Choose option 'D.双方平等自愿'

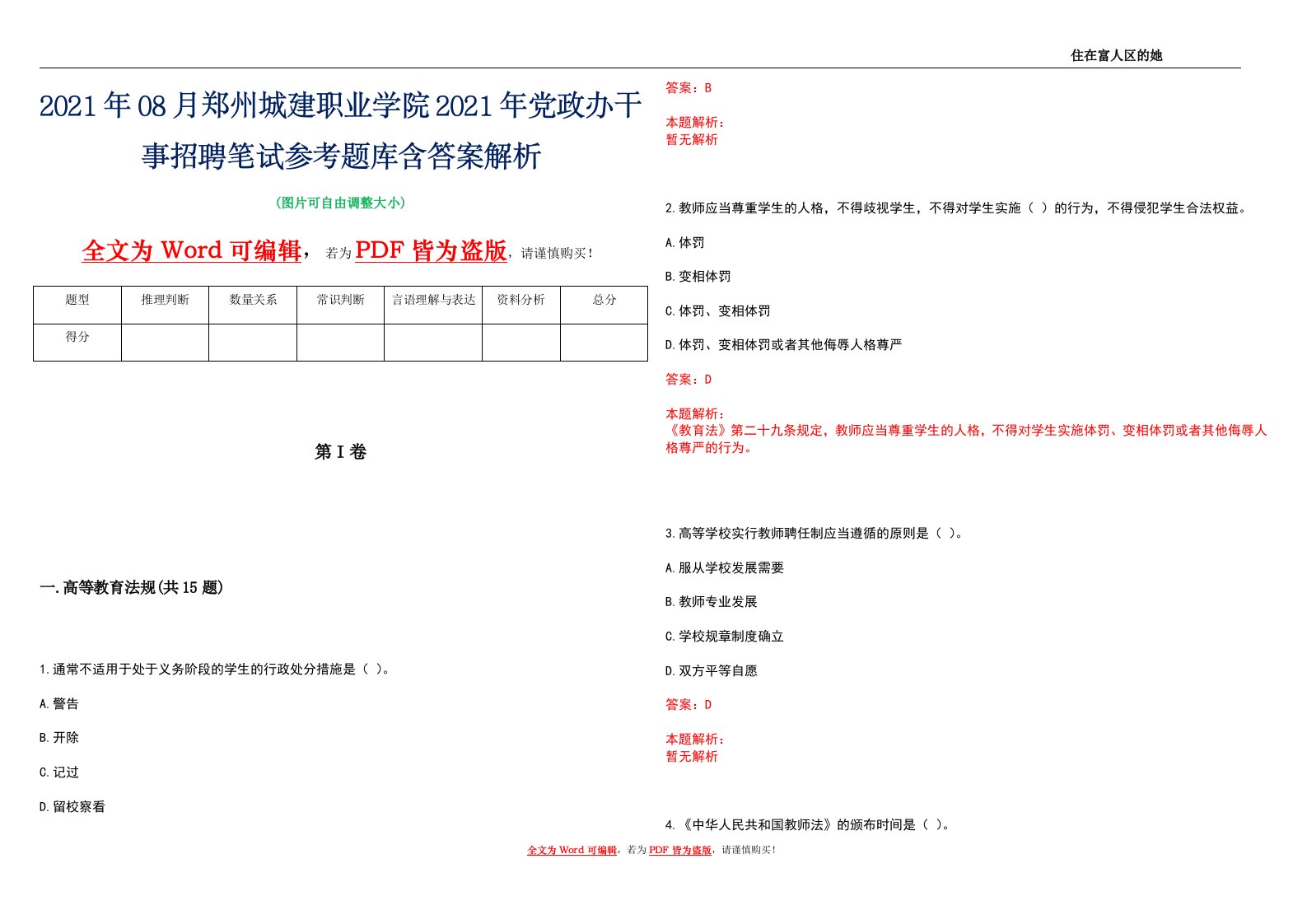(x=712, y=671)
